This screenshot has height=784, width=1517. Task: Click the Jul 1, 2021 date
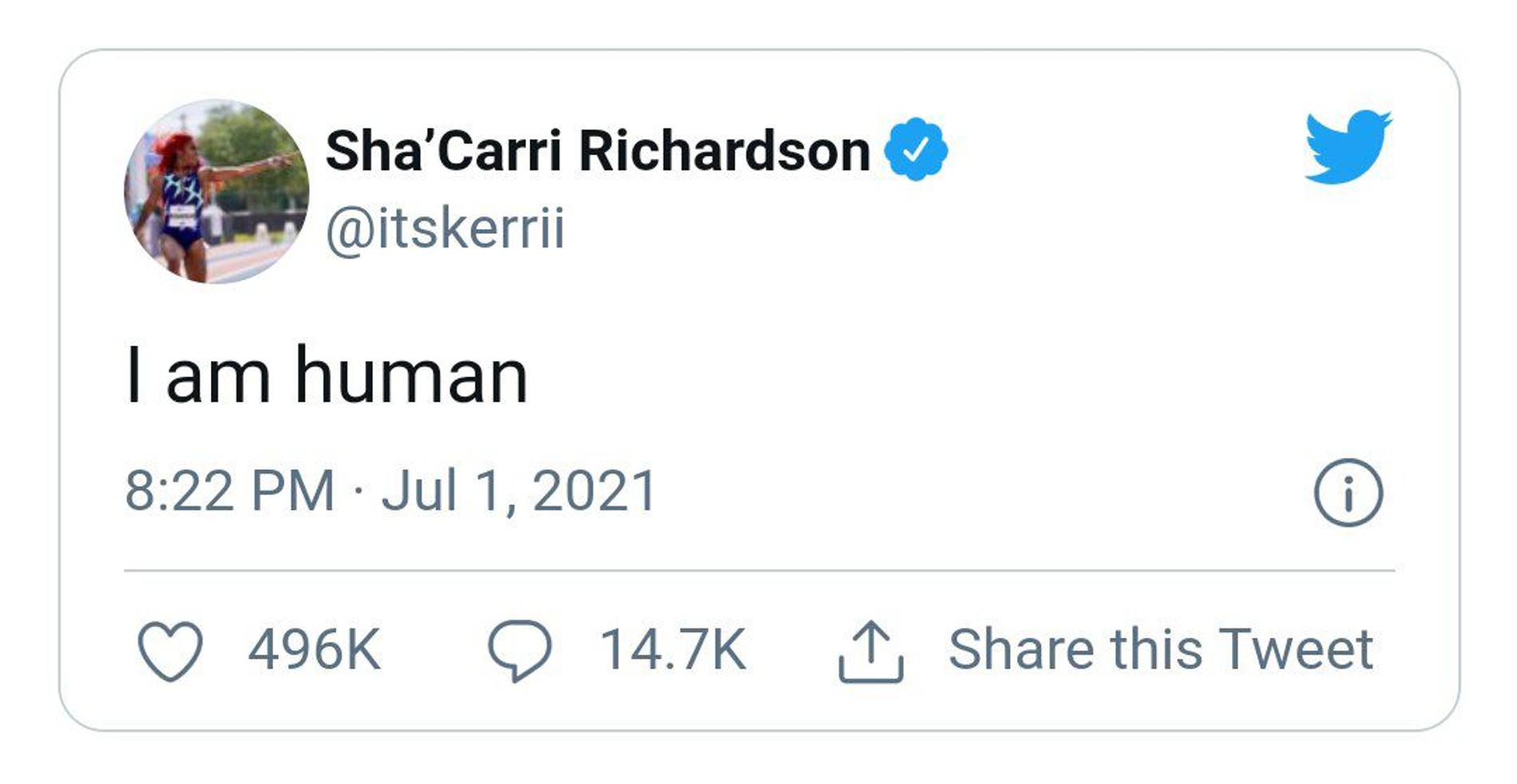click(519, 490)
